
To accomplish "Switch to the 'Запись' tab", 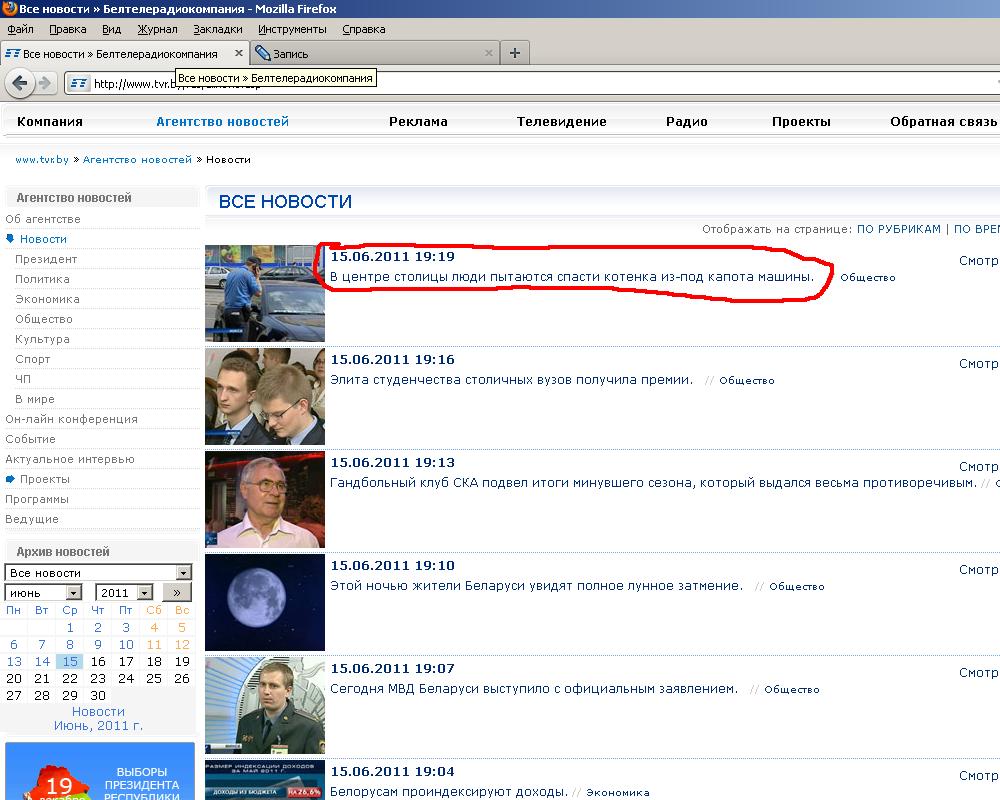I will [374, 54].
